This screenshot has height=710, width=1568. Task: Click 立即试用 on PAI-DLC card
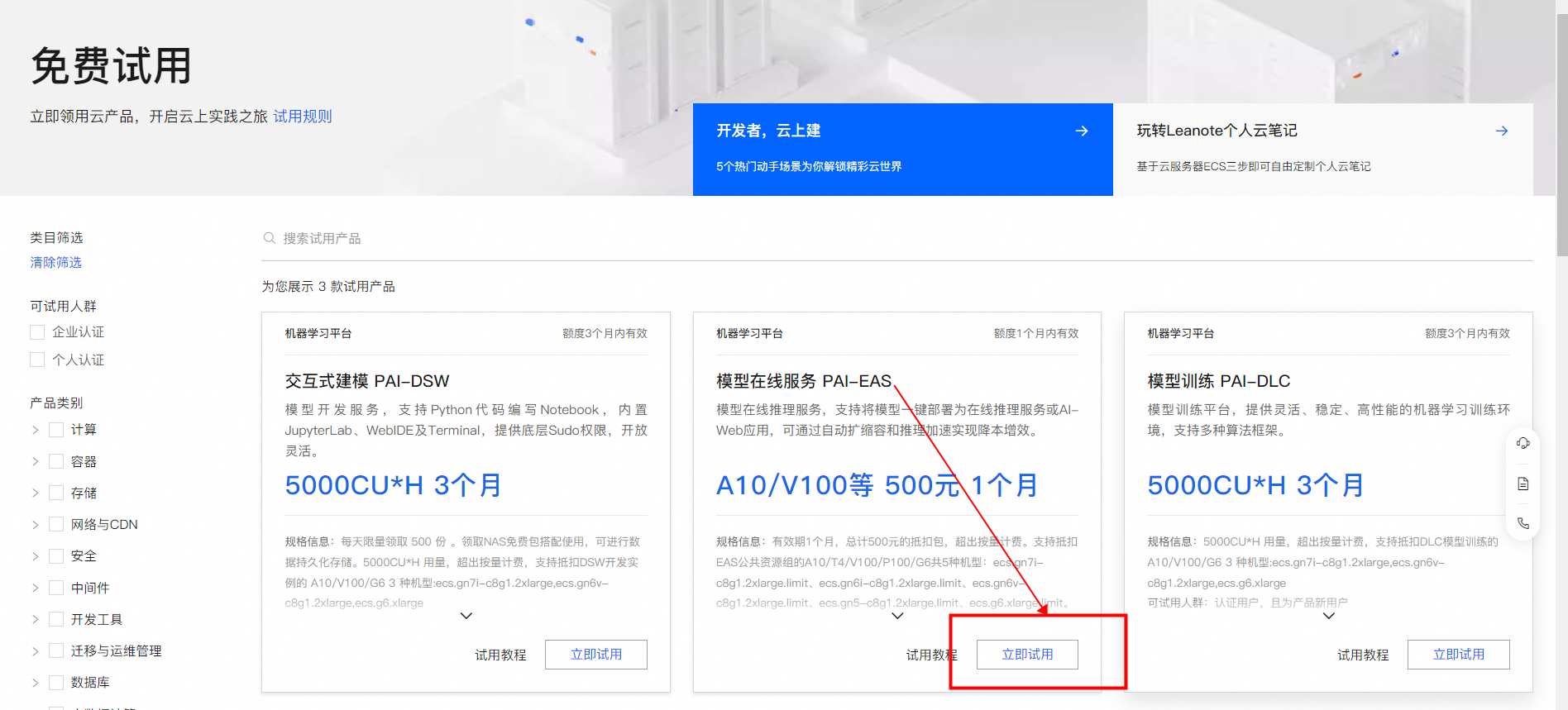click(x=1459, y=655)
